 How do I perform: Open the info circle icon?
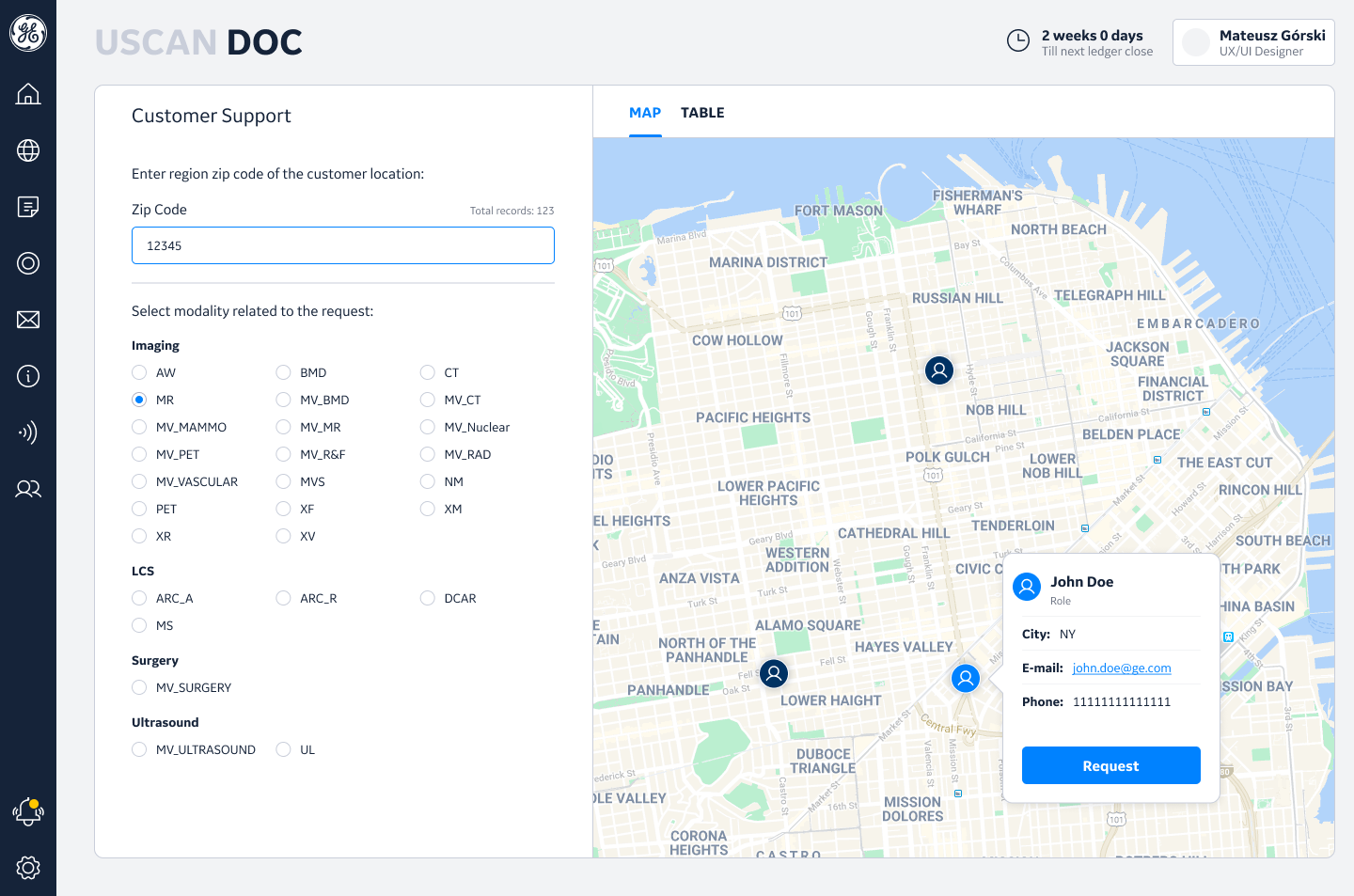pos(28,376)
